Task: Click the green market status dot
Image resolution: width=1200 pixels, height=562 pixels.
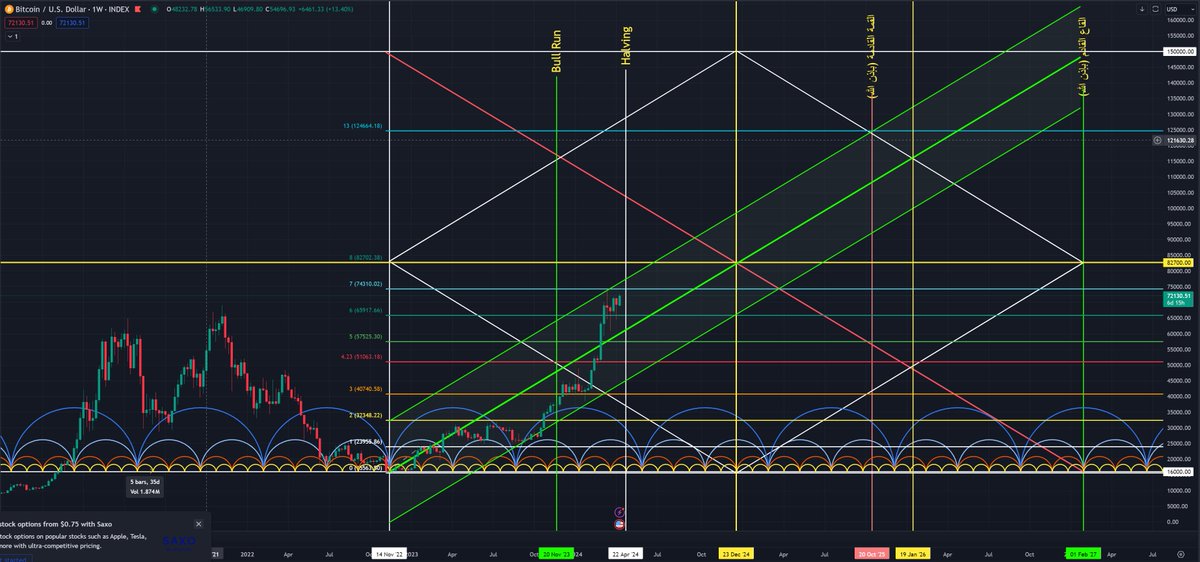Action: click(155, 8)
